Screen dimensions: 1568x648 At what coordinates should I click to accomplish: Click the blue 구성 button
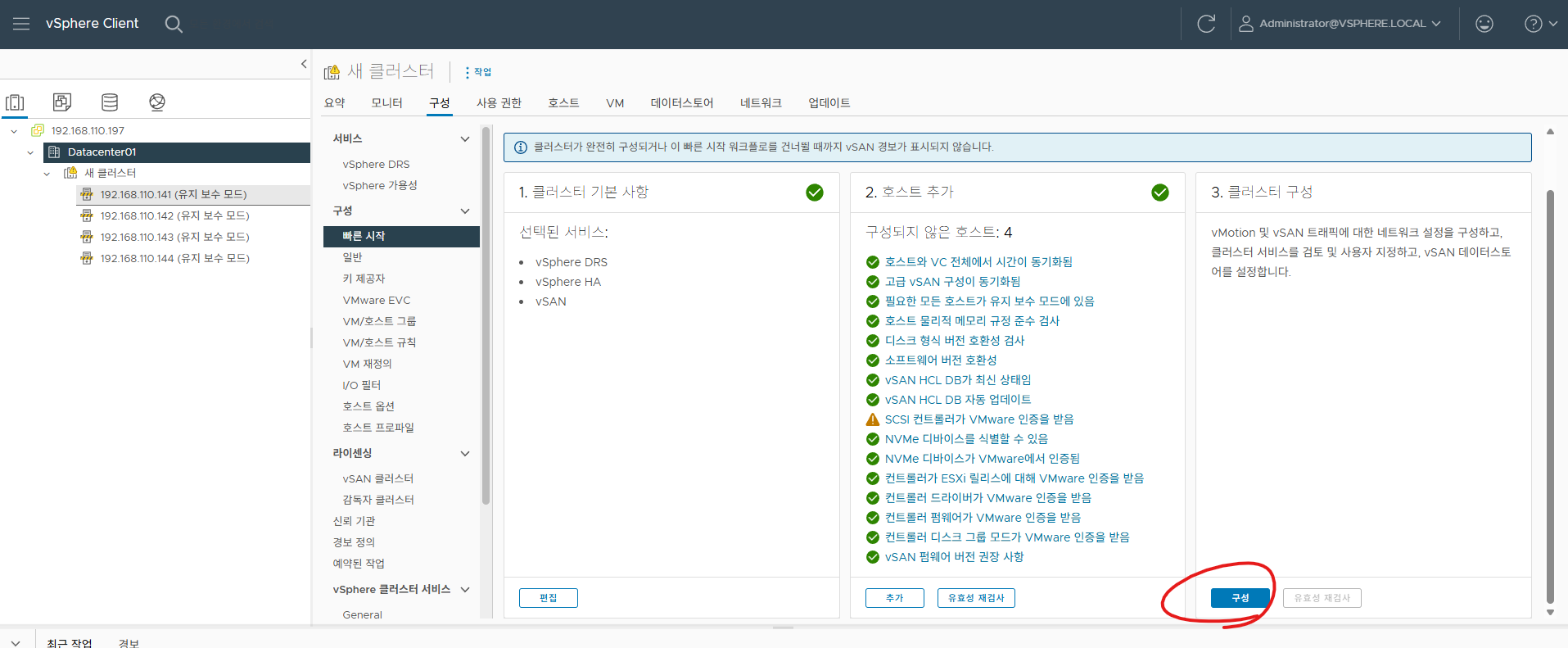point(1240,598)
